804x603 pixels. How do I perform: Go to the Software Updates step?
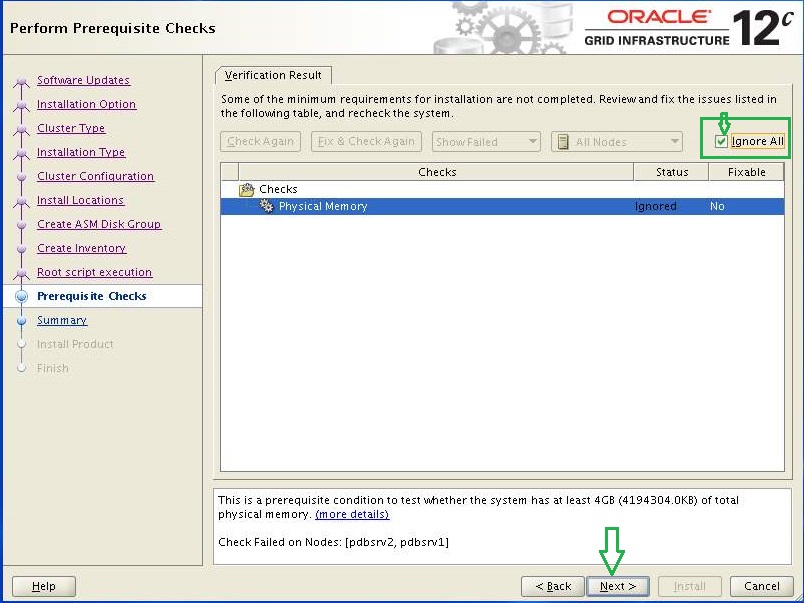click(83, 81)
